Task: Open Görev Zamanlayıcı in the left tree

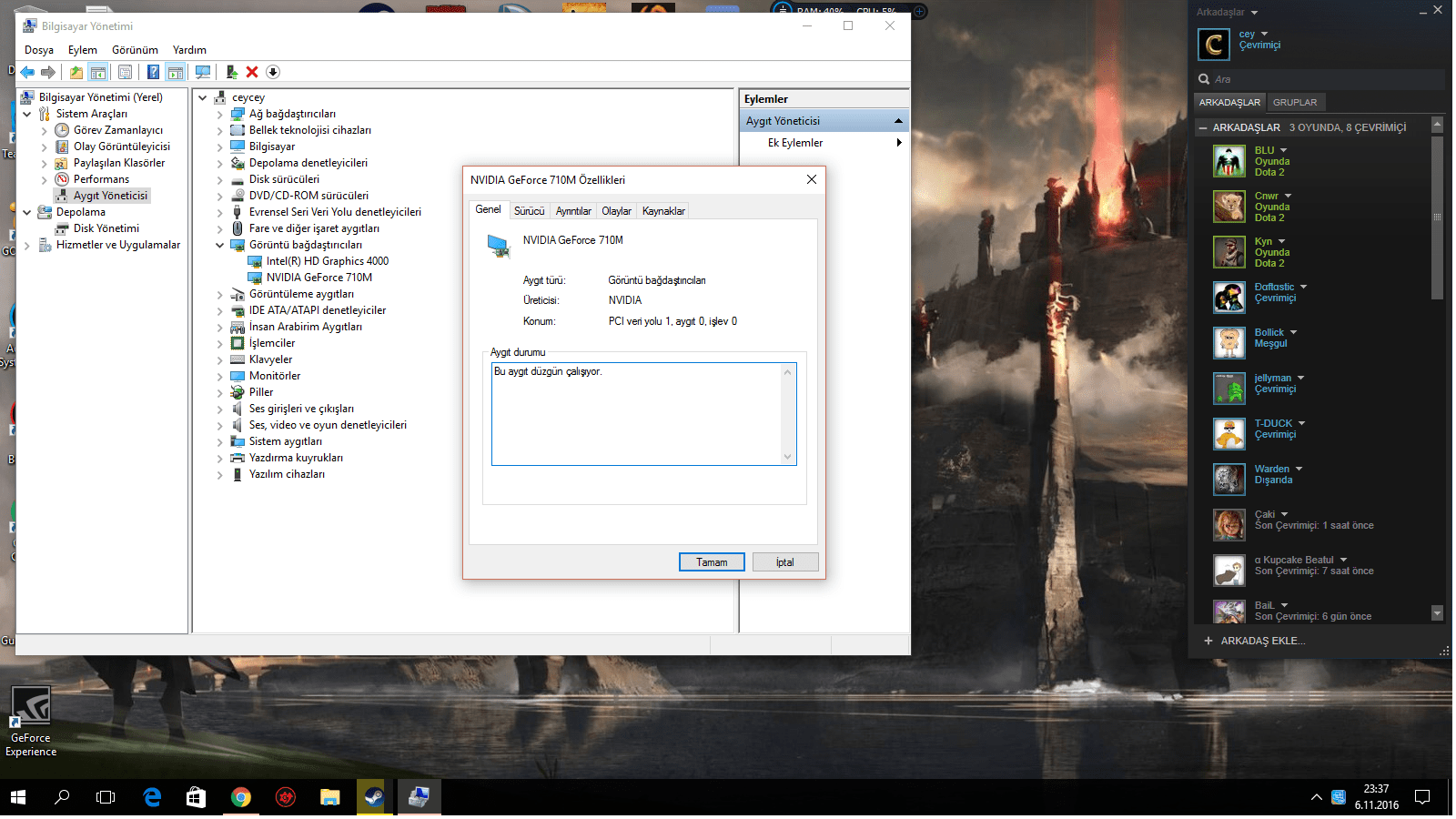Action: [118, 130]
